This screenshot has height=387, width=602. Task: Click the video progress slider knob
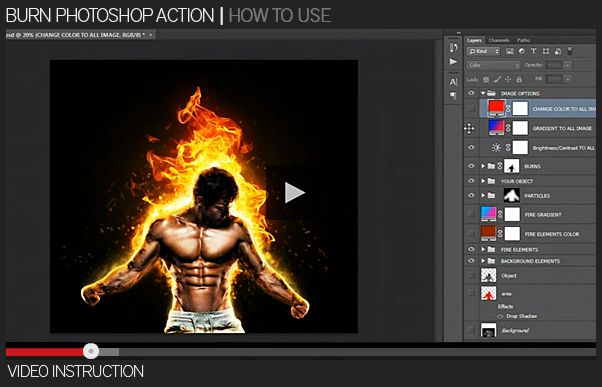tap(91, 351)
